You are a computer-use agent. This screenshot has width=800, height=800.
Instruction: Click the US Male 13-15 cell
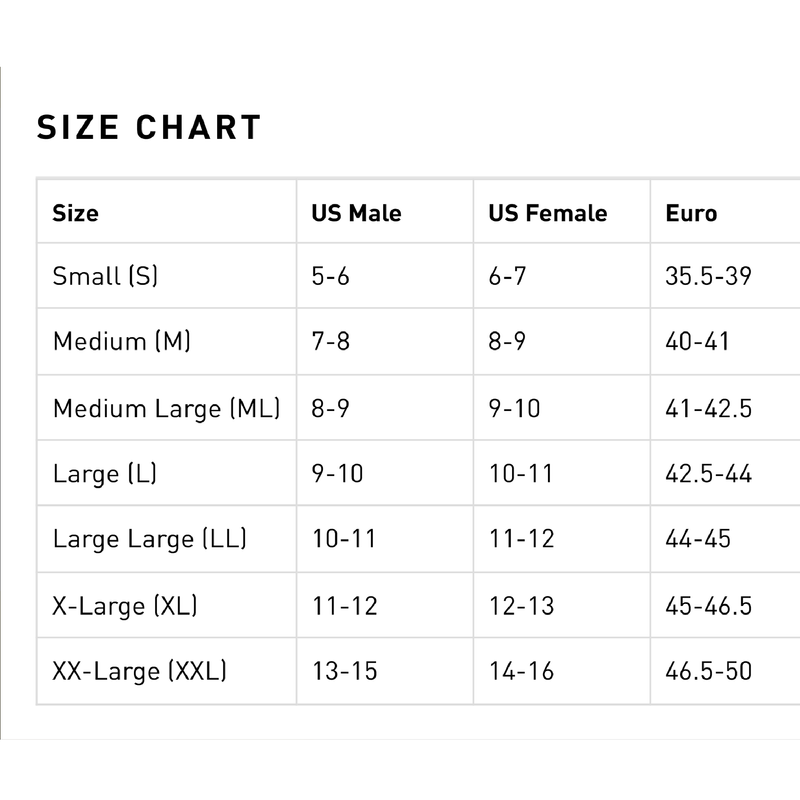coord(344,671)
